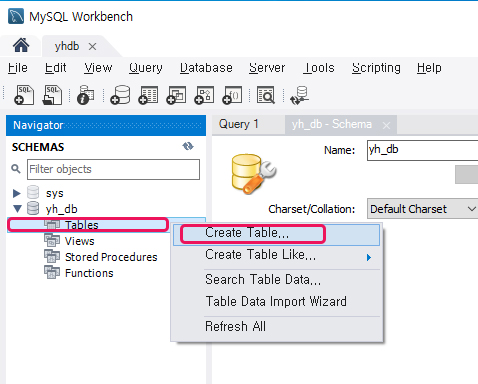Image resolution: width=478 pixels, height=384 pixels.
Task: Click the Views folder icon
Action: point(52,240)
